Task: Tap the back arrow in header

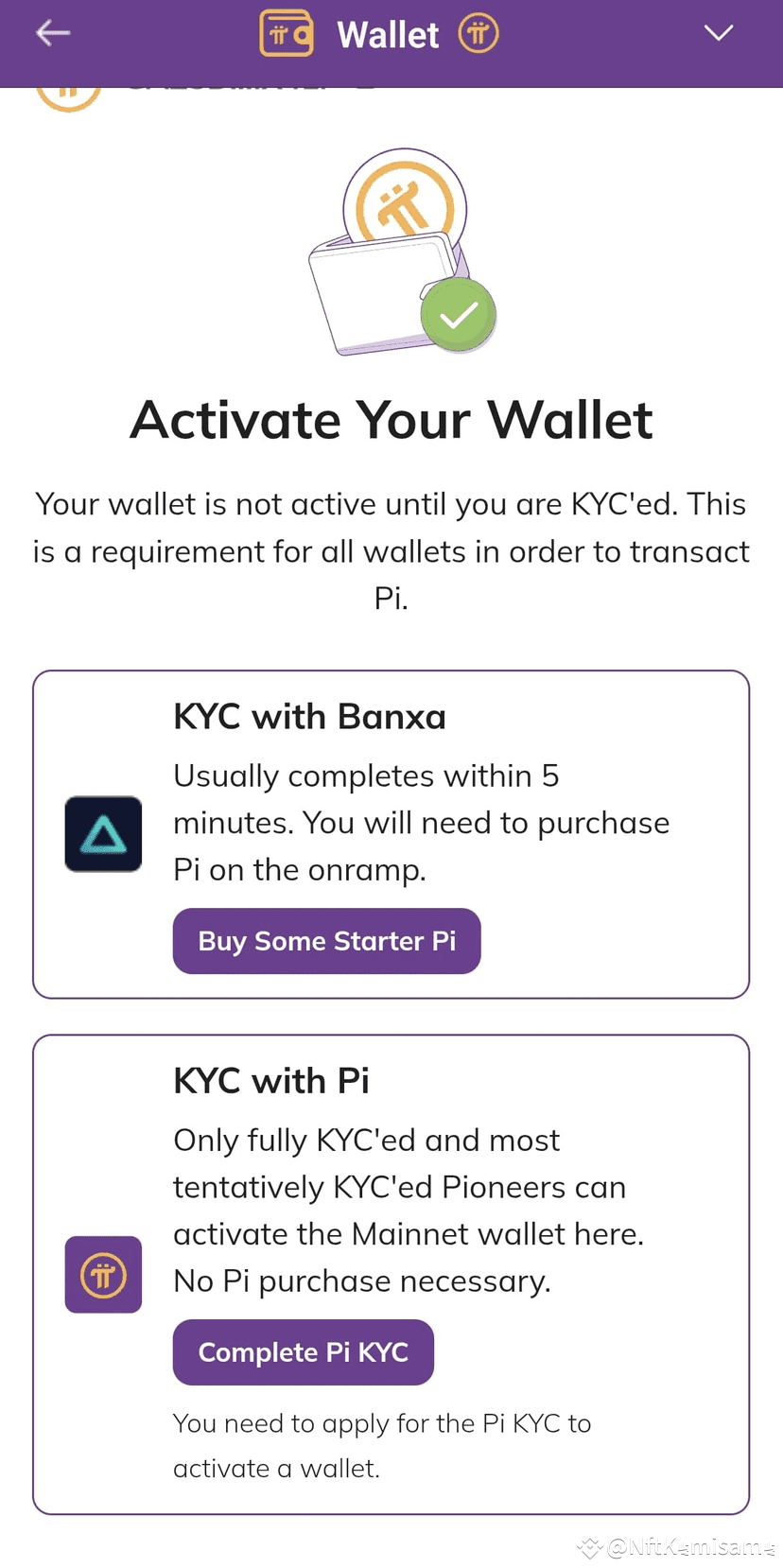Action: point(53,33)
